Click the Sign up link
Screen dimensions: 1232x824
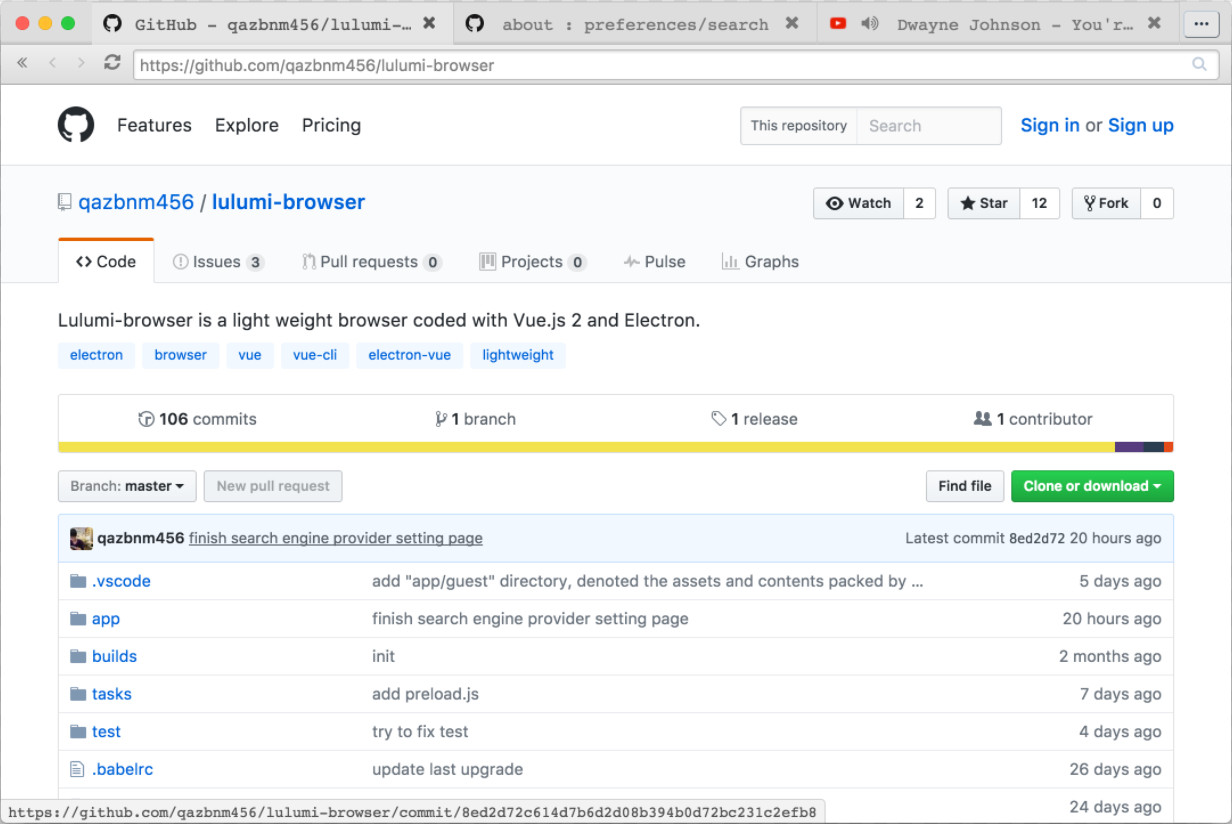click(1141, 125)
